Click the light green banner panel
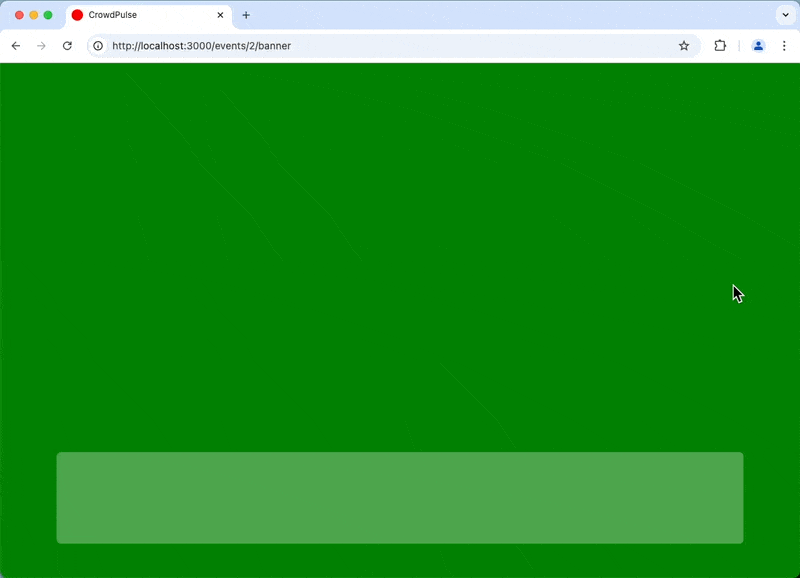 (x=400, y=498)
